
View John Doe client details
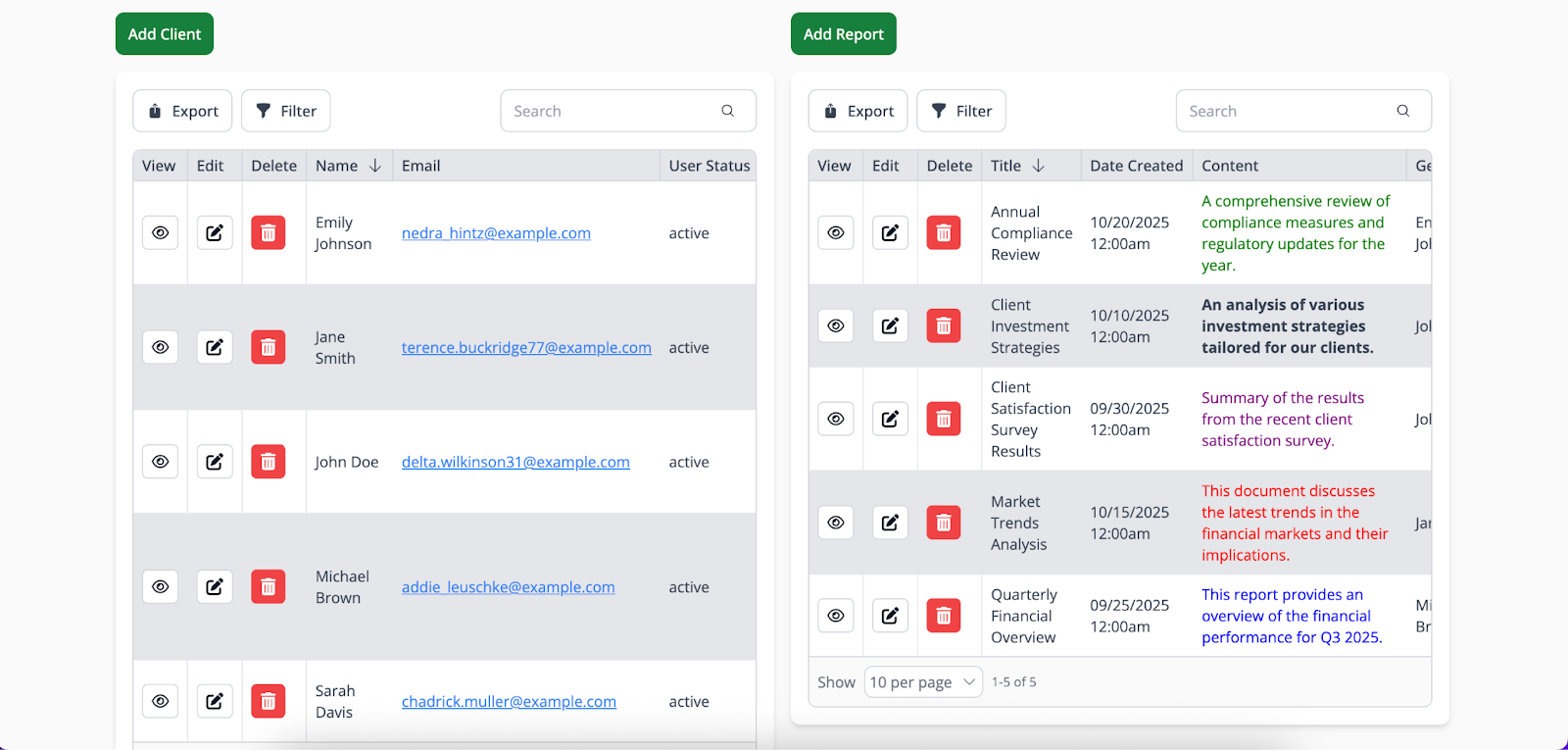(161, 462)
